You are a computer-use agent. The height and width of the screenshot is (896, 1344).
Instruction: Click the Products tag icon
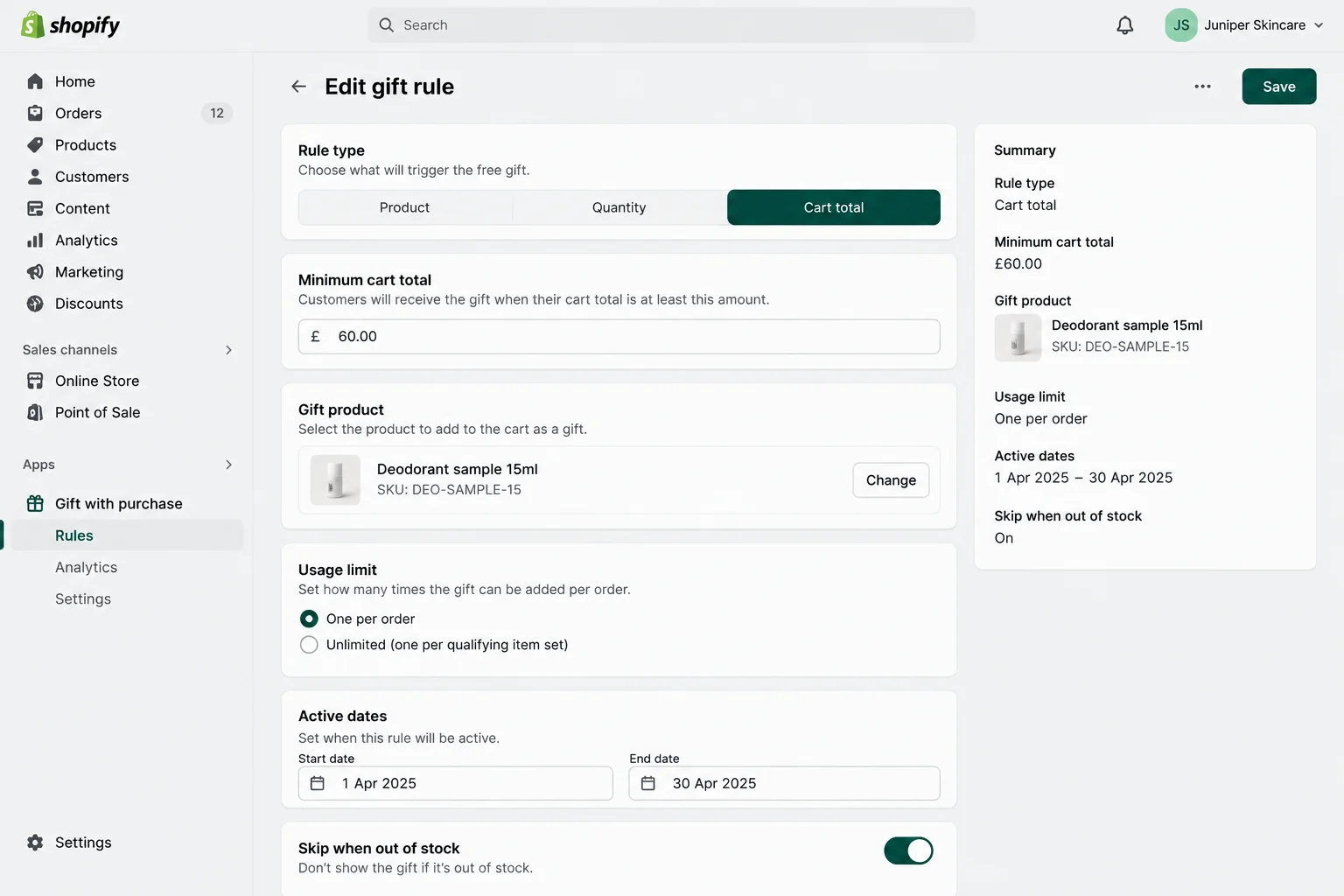[35, 145]
